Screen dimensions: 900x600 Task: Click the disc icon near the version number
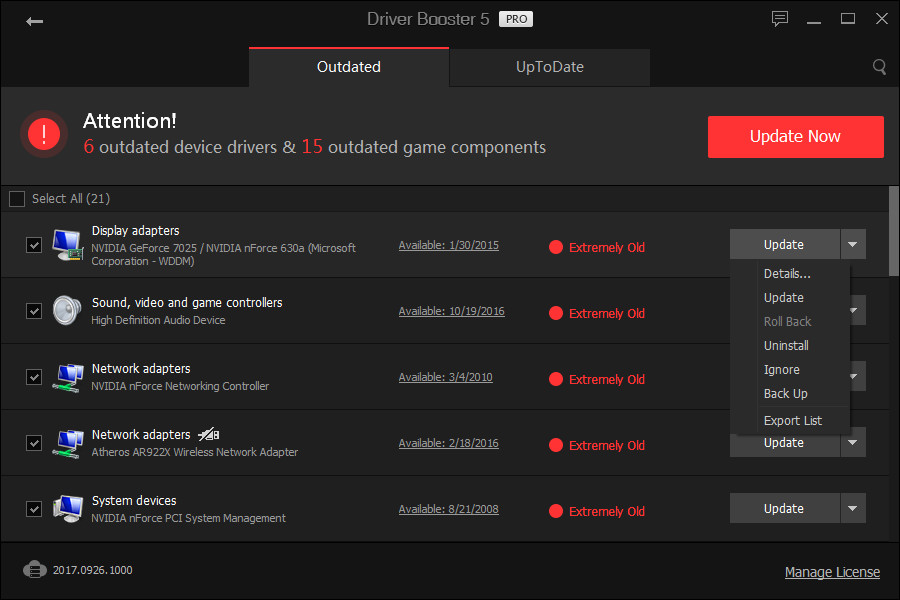coord(35,569)
